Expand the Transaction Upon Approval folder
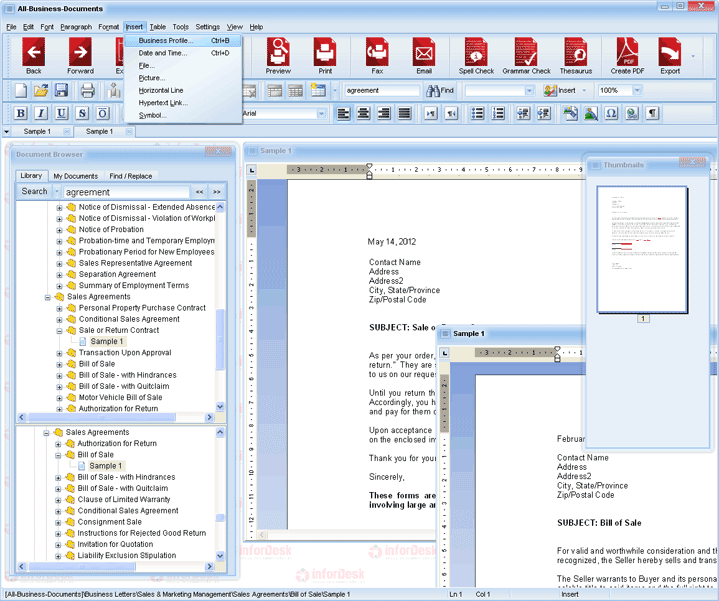 pyautogui.click(x=59, y=353)
